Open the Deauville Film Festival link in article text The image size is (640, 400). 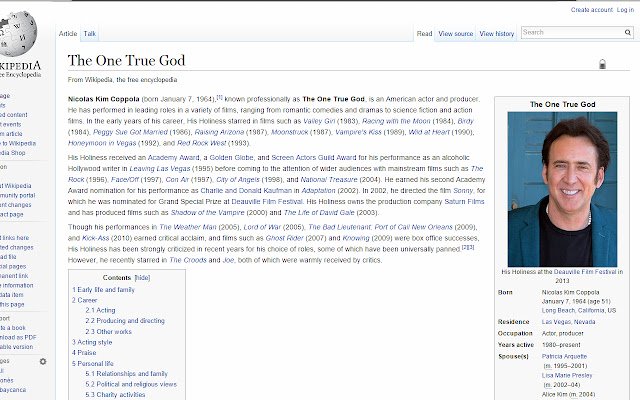tap(267, 202)
